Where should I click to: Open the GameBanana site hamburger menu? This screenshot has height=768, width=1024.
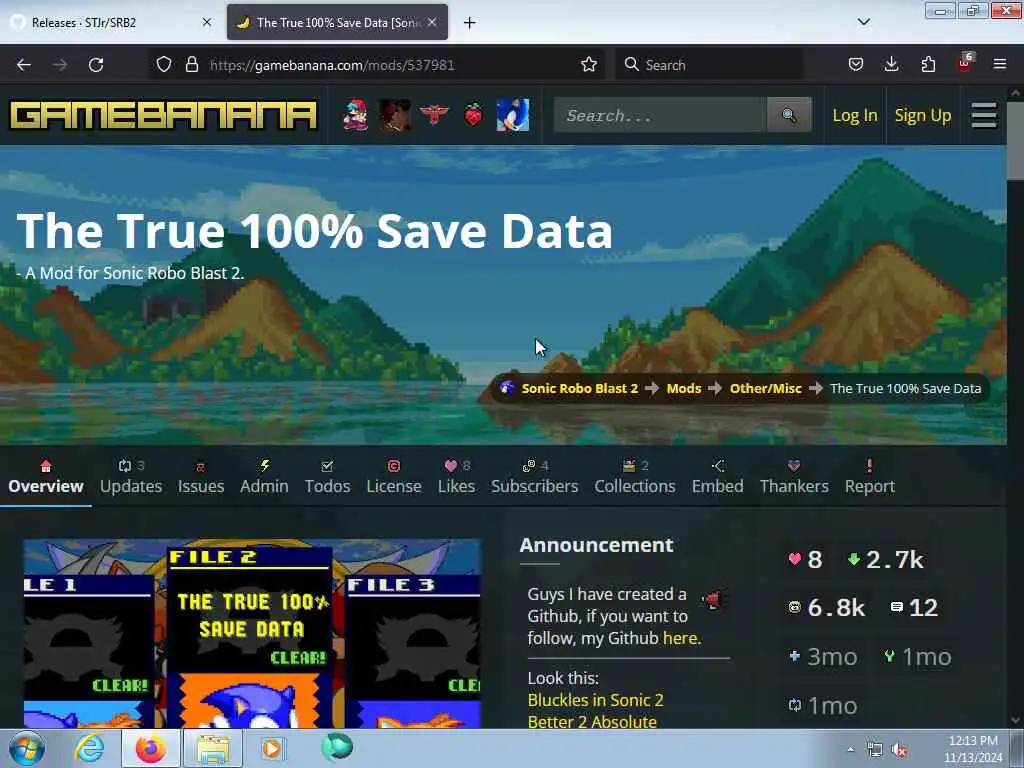(x=984, y=116)
